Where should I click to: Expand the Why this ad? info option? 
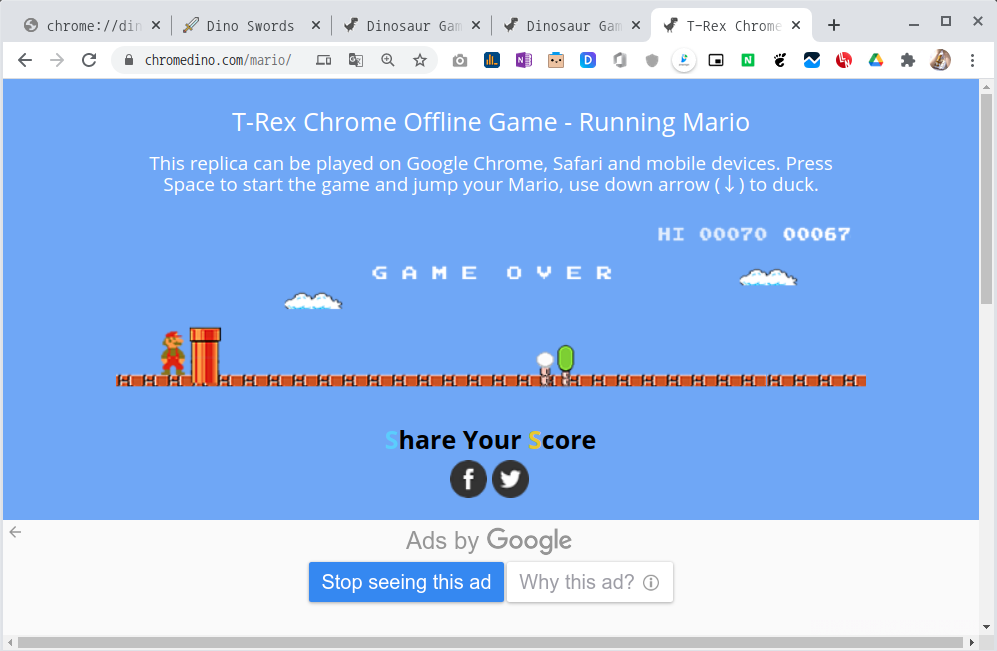[589, 582]
